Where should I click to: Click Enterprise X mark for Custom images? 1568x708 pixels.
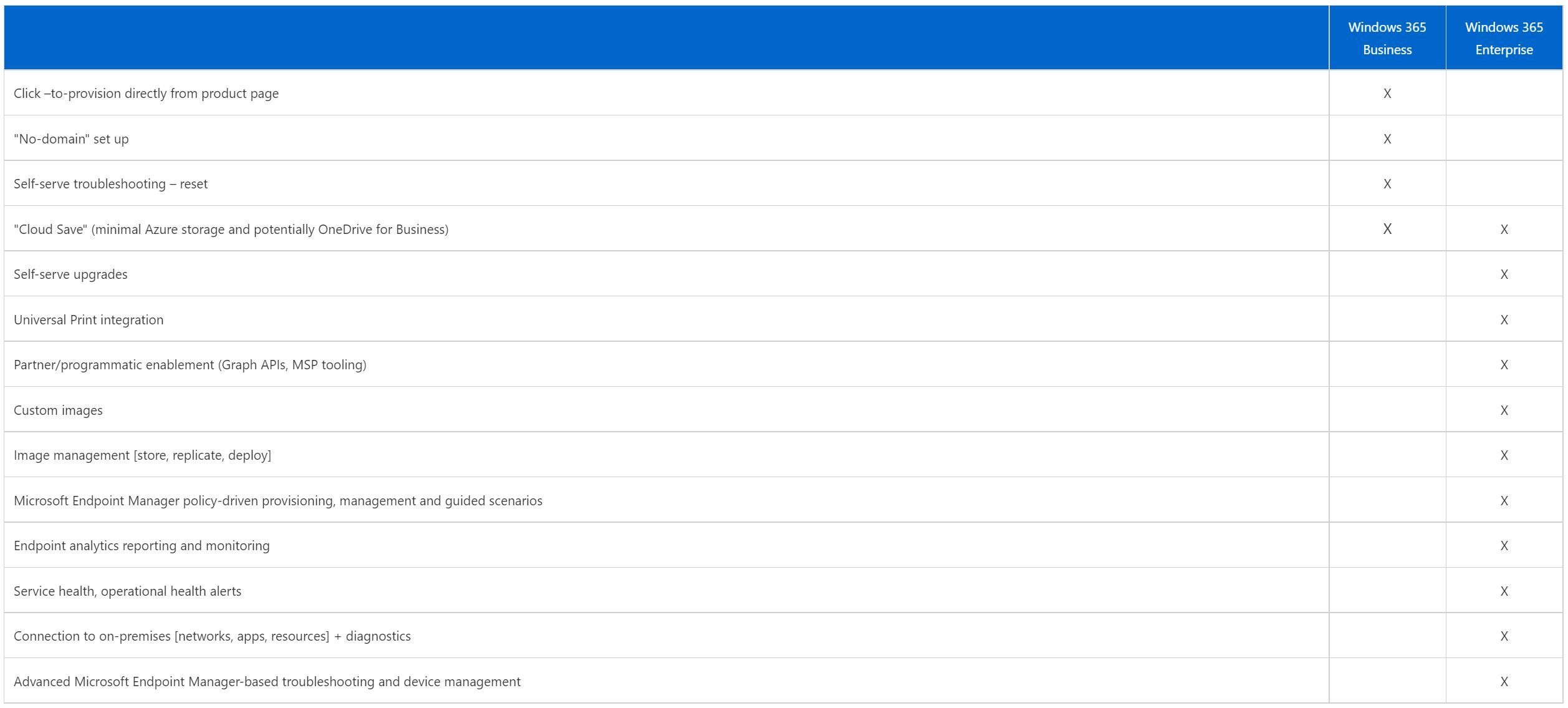[x=1504, y=410]
